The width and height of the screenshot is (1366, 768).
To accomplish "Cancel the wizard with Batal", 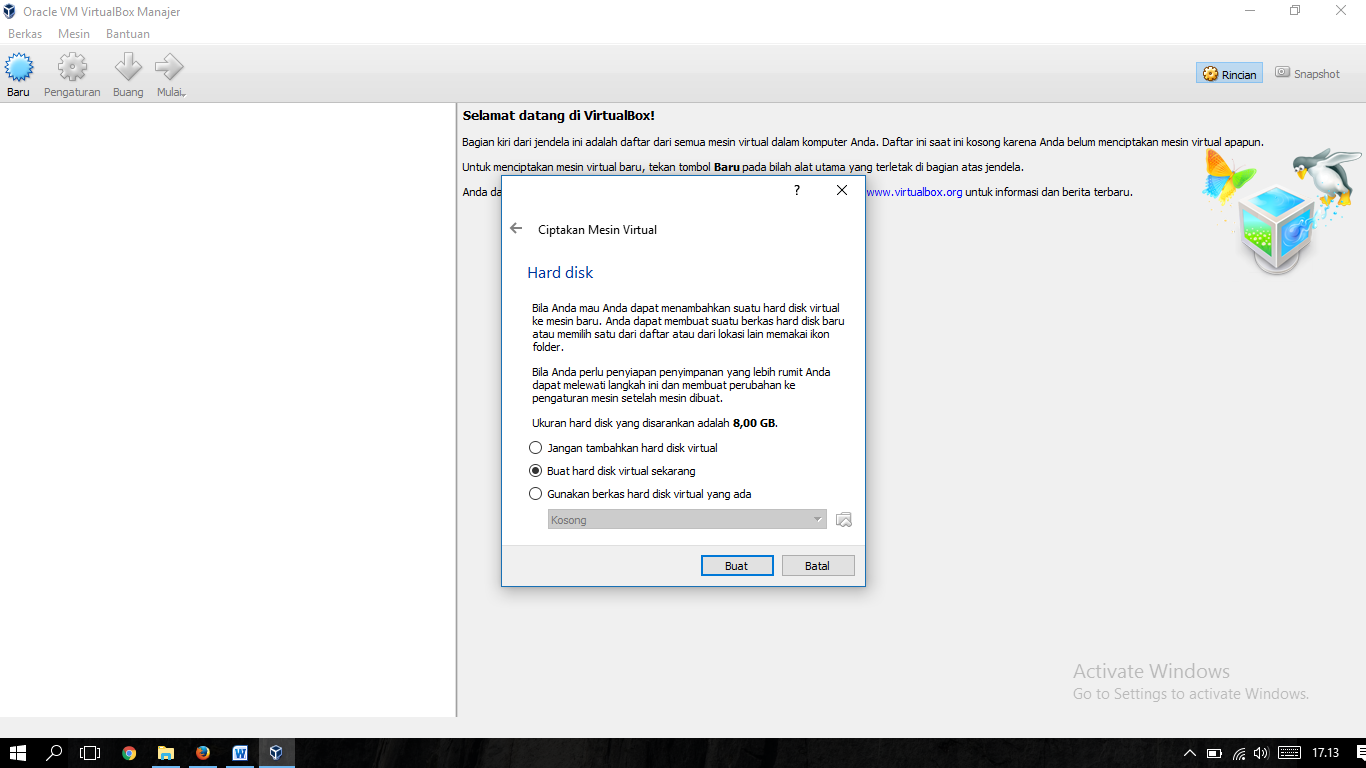I will click(x=817, y=565).
